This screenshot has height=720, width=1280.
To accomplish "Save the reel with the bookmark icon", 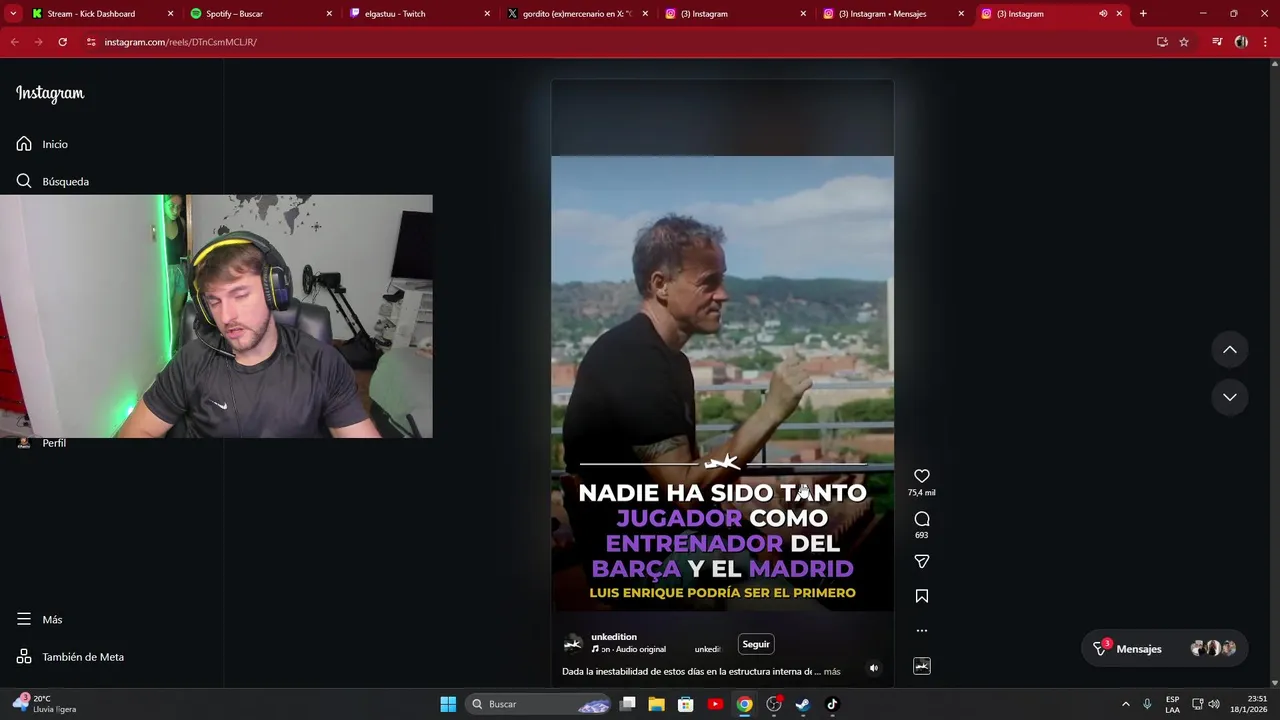I will point(922,596).
